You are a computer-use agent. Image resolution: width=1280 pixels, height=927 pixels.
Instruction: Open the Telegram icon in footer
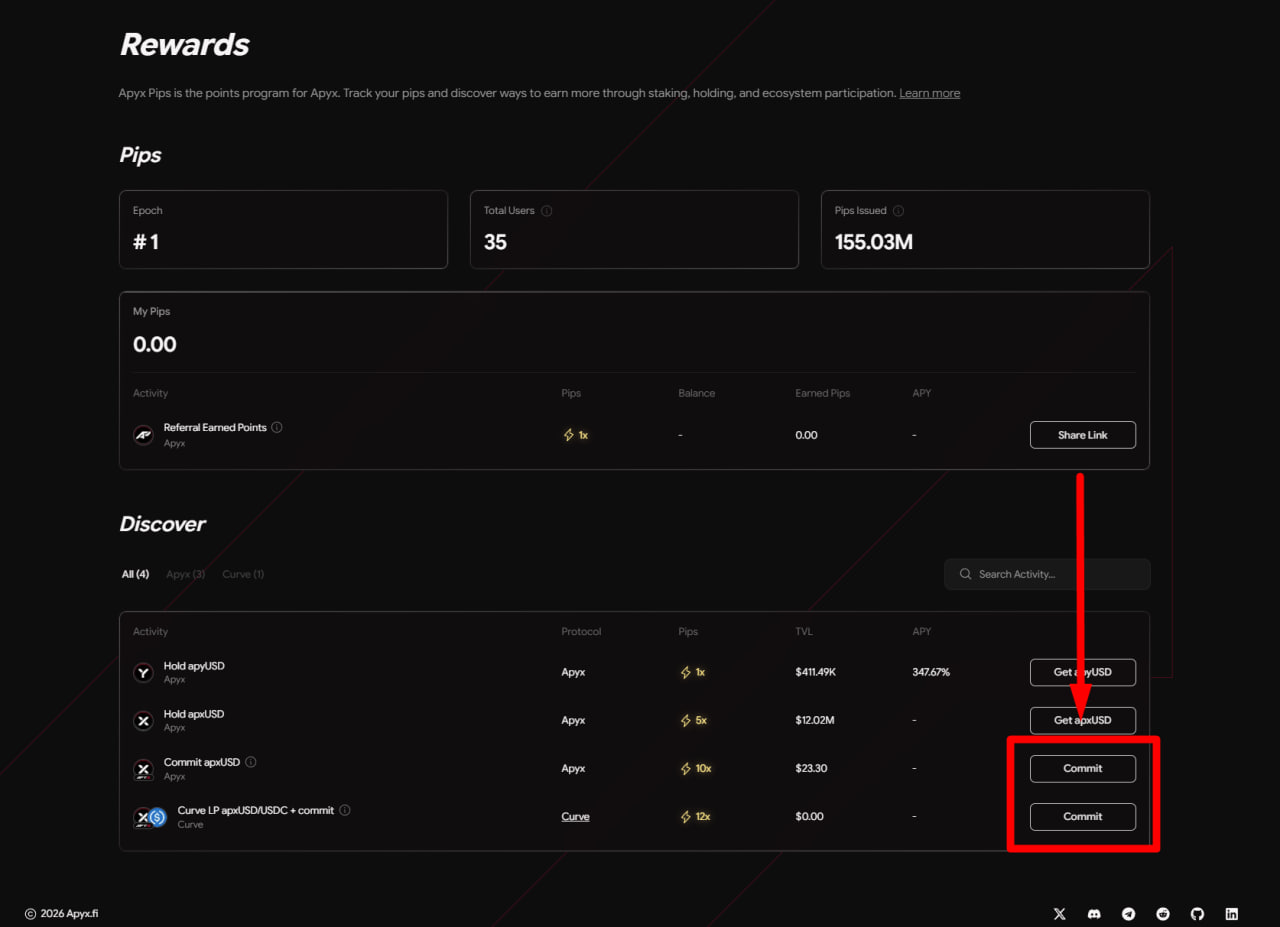pos(1129,914)
